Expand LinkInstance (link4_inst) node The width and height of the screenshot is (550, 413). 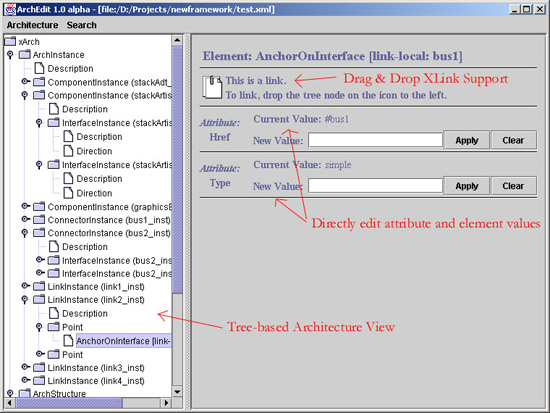click(25, 380)
